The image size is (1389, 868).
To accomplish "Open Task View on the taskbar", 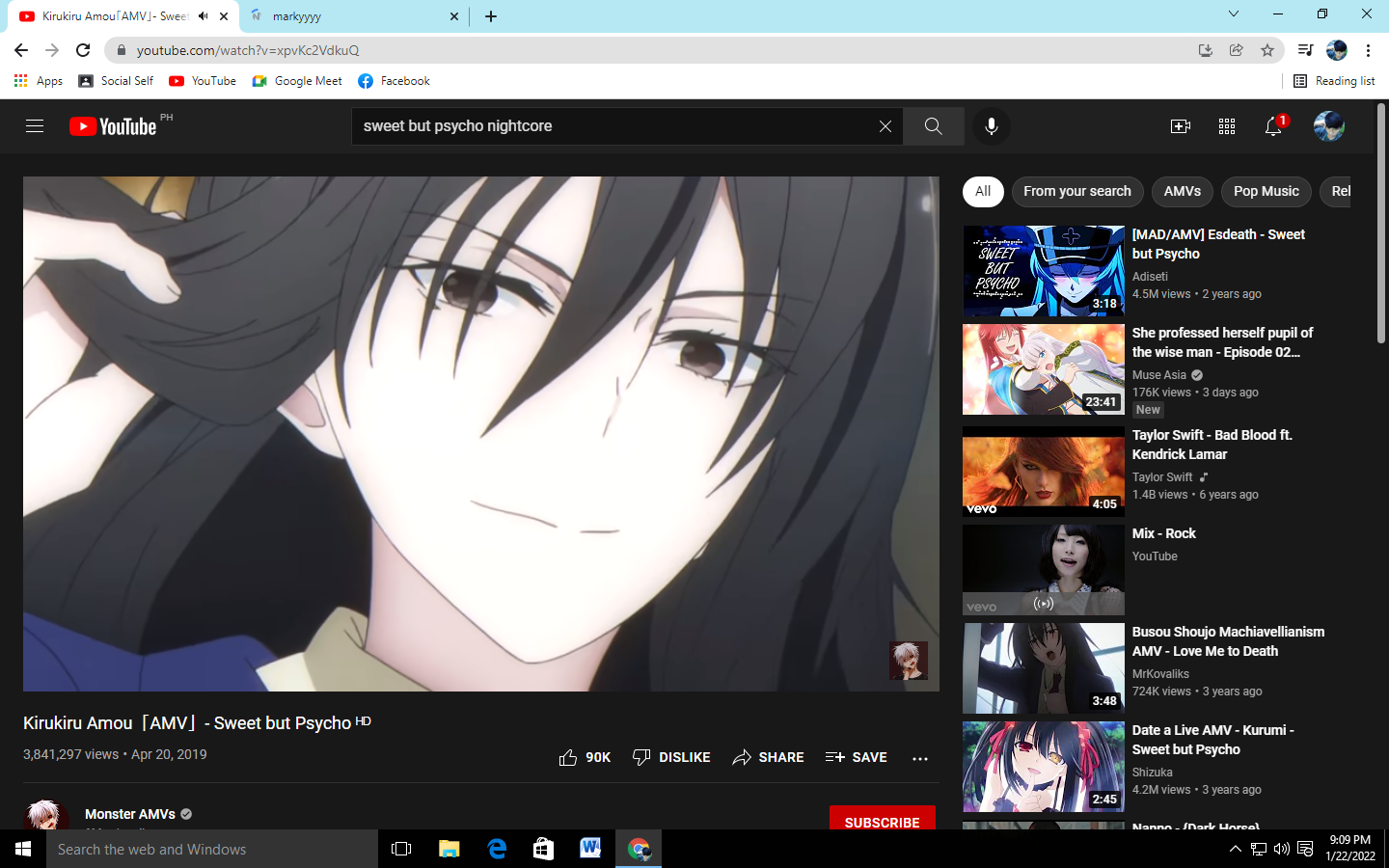I will pos(401,849).
